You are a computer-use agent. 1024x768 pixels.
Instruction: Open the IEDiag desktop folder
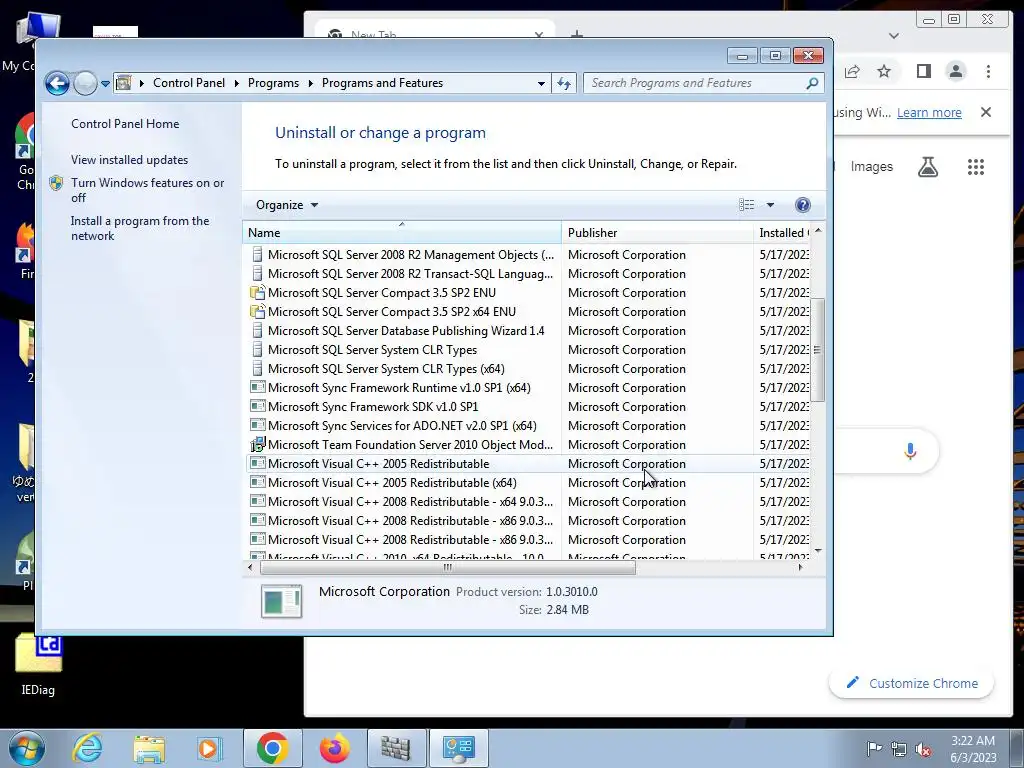[38, 665]
